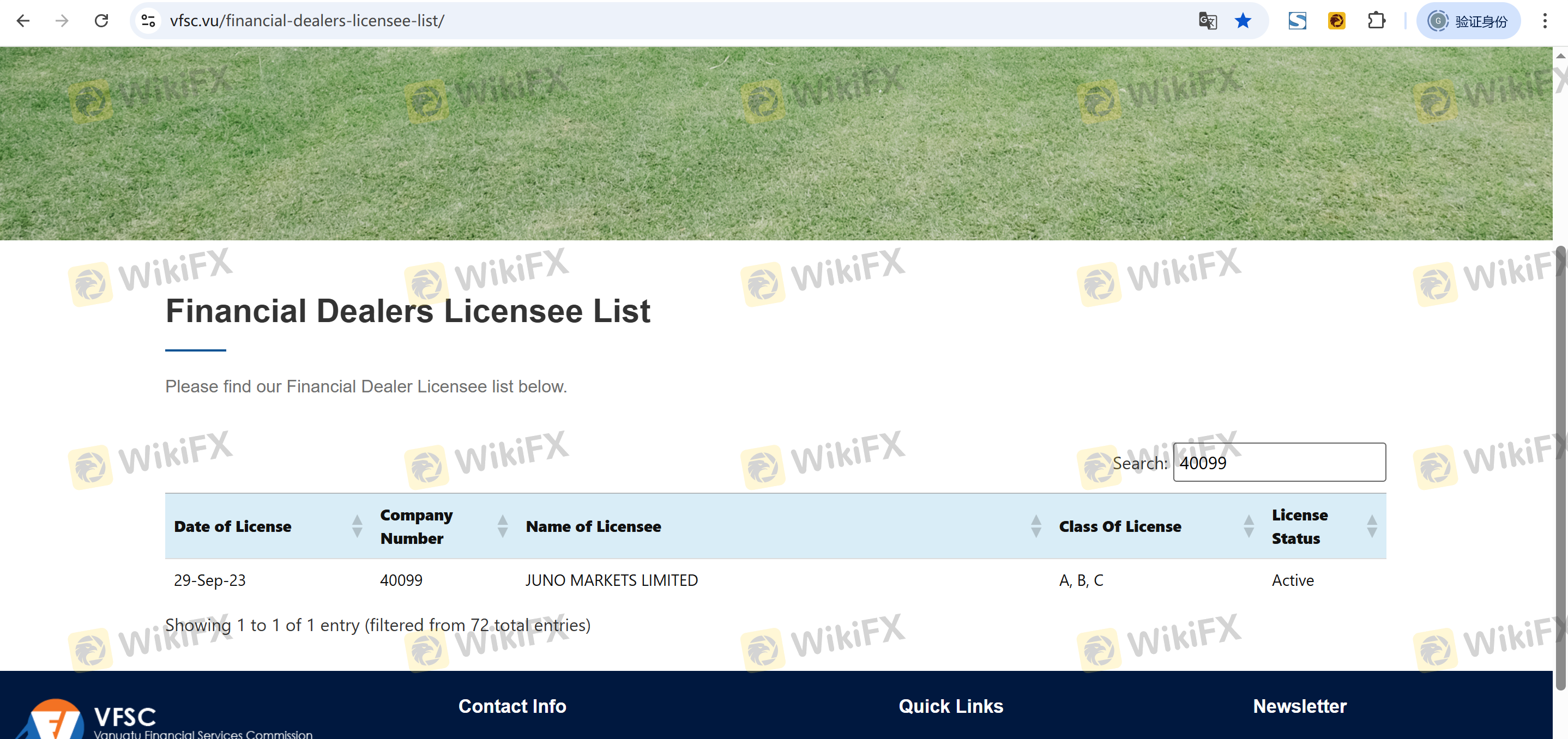Open site information icon in address bar

click(148, 21)
